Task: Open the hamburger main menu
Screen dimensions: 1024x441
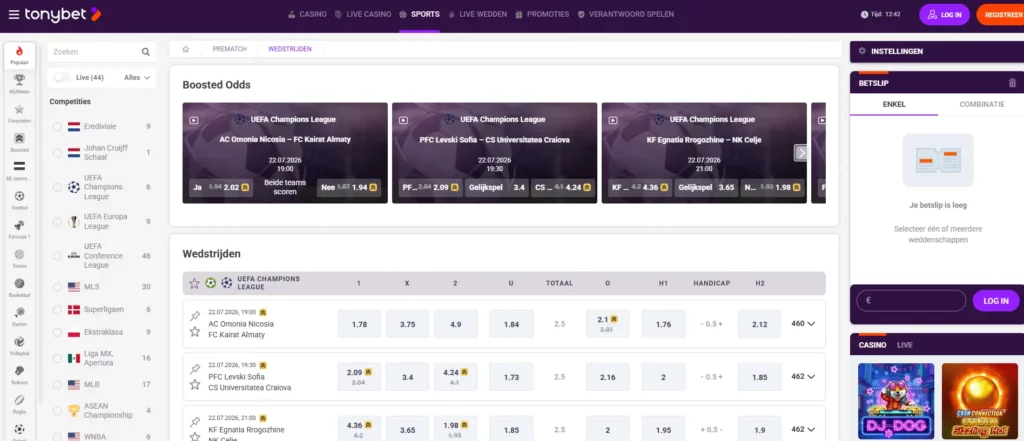Action: (x=14, y=14)
